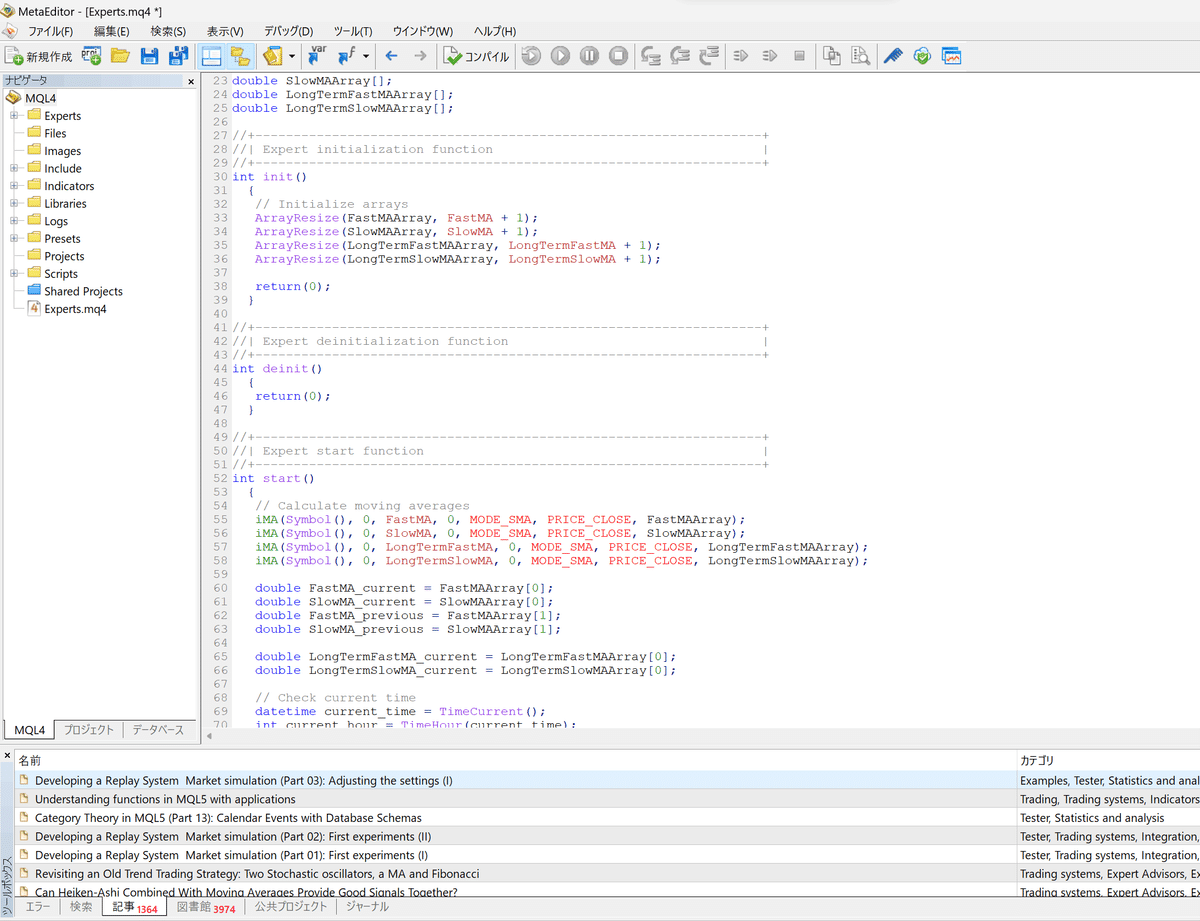
Task: Open a file with the folder icon
Action: click(120, 56)
